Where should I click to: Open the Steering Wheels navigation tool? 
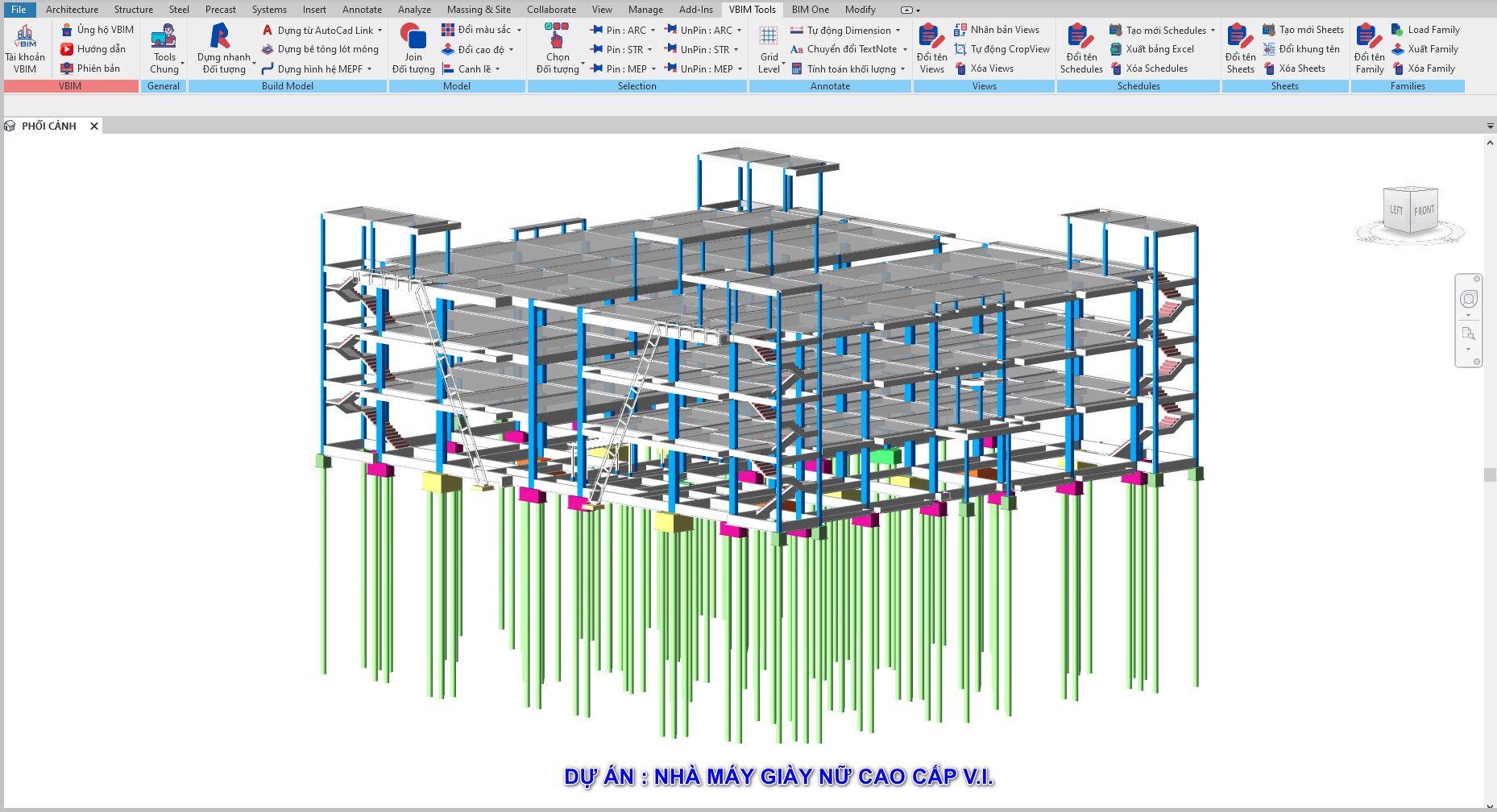coord(1468,300)
